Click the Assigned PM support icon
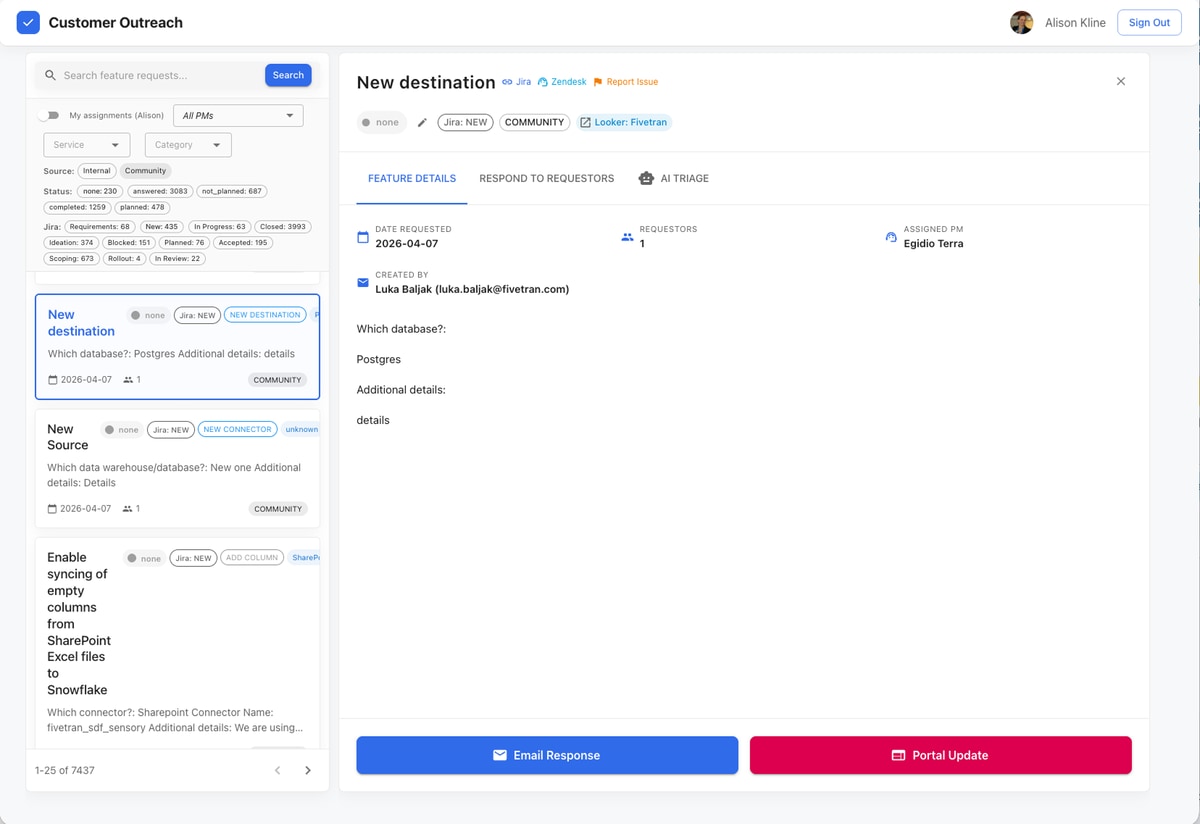The image size is (1200, 824). 891,237
